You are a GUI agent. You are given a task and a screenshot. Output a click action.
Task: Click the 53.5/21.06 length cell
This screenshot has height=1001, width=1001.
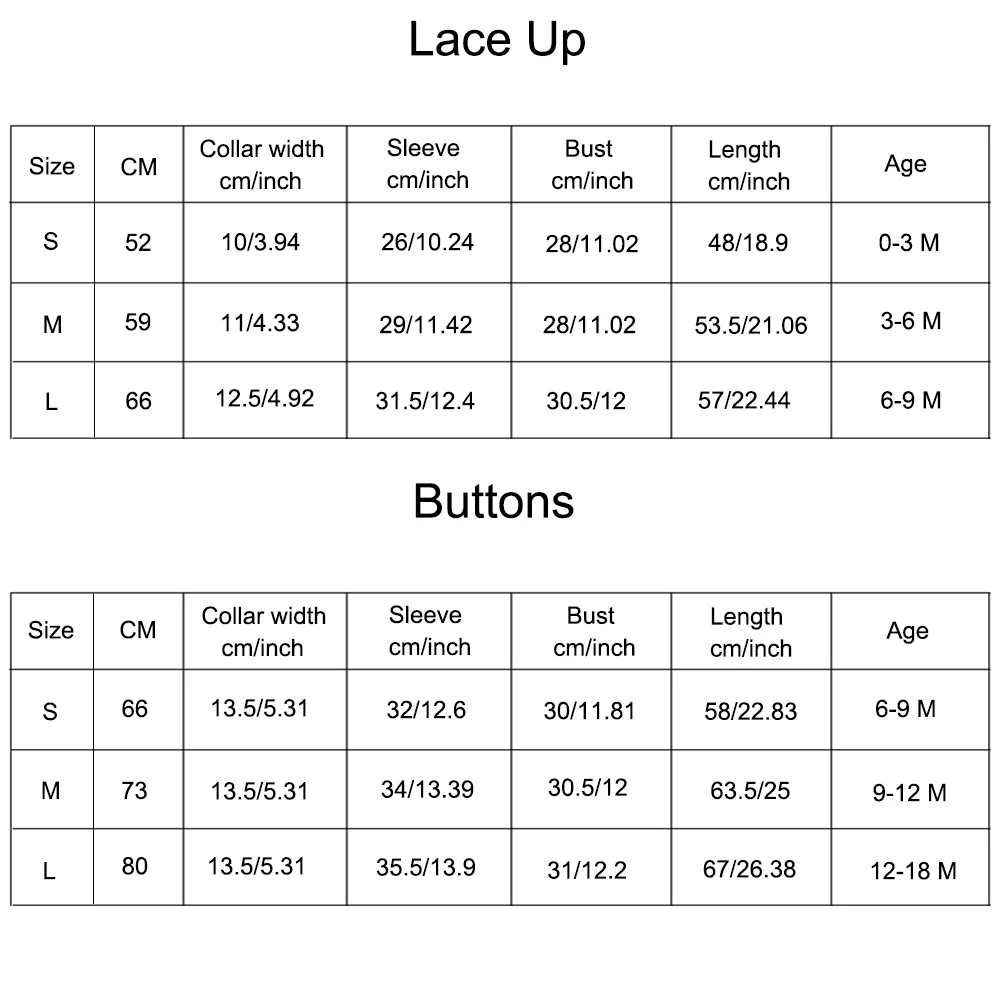[750, 326]
